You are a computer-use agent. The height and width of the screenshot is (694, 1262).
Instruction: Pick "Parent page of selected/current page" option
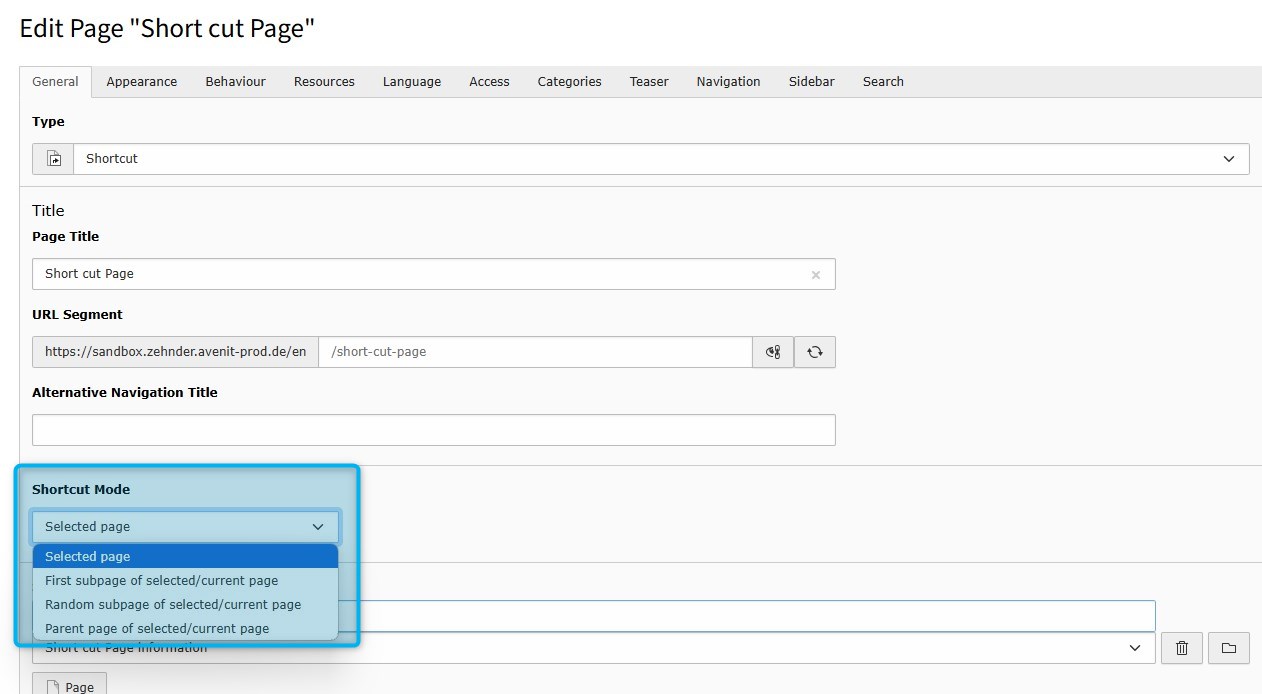pos(157,629)
